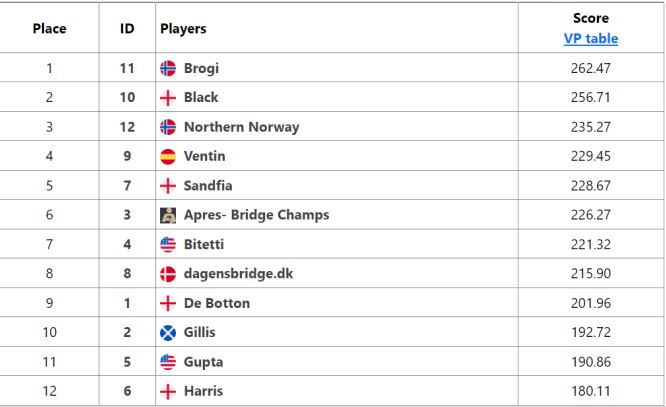This screenshot has height=407, width=666.
Task: Click the Danish flag beside dagensbridge.dk
Action: click(168, 273)
